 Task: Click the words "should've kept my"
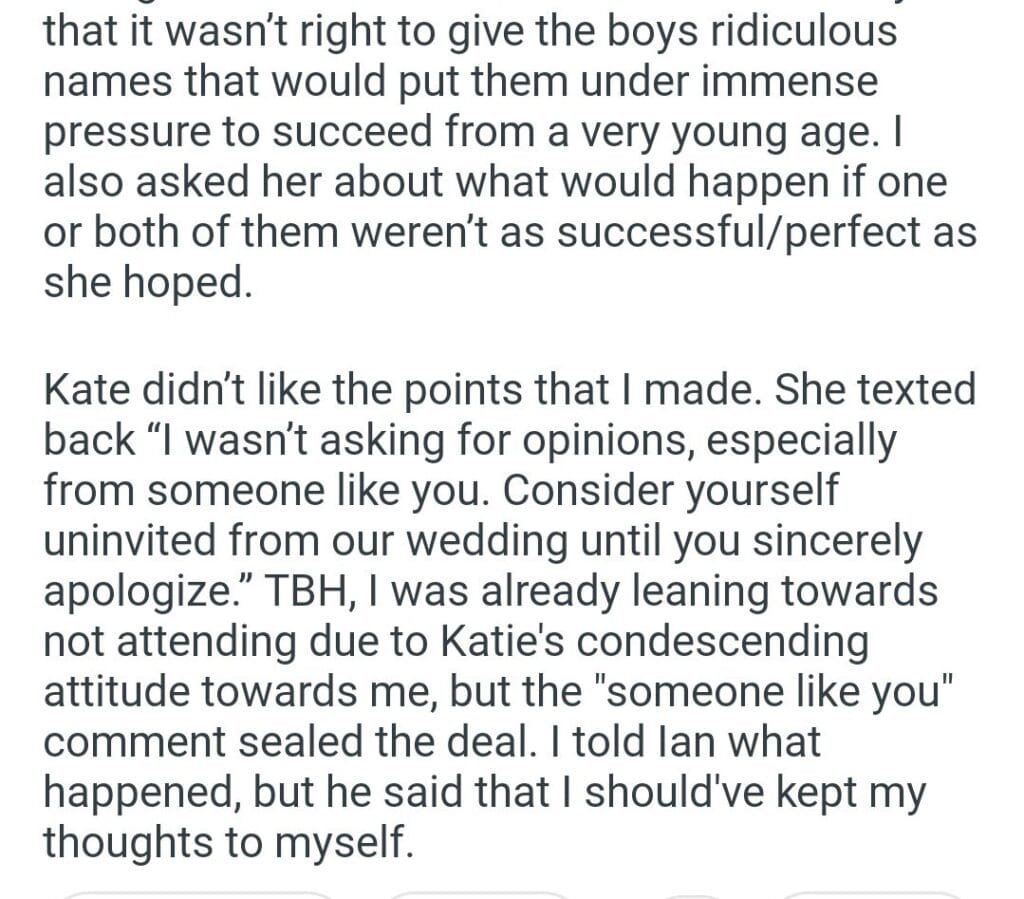click(755, 791)
